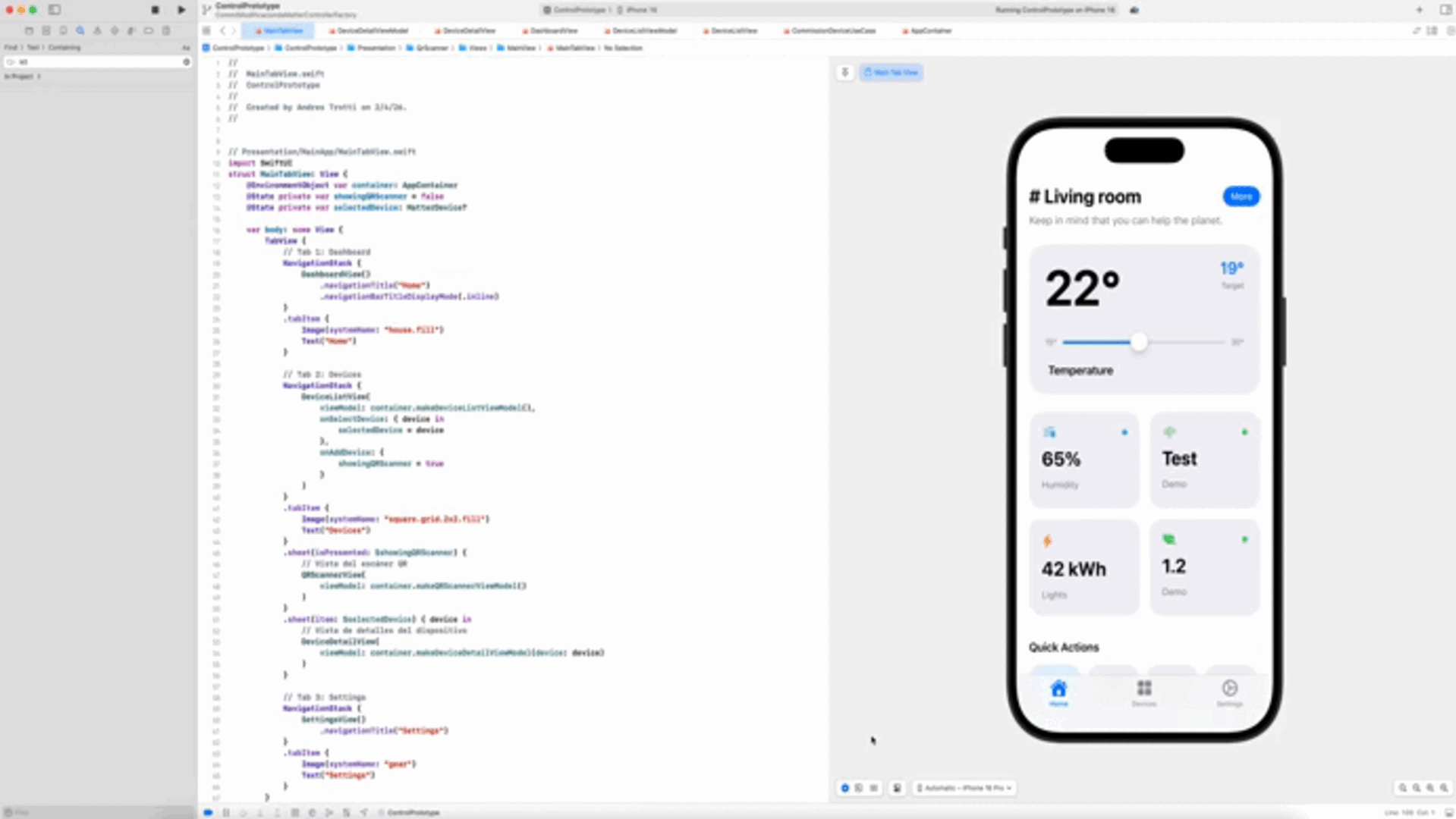Run the project with the play button

pos(181,10)
